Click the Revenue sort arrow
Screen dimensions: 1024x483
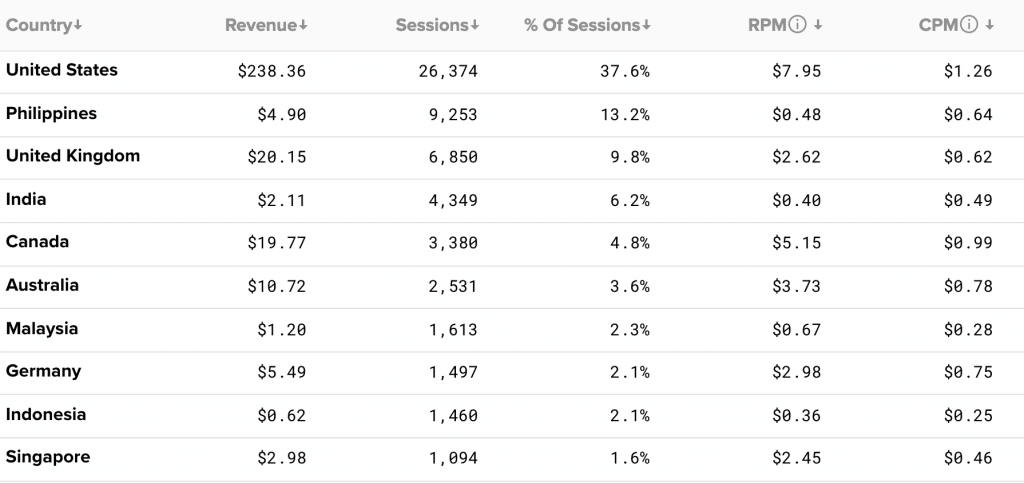coord(303,25)
